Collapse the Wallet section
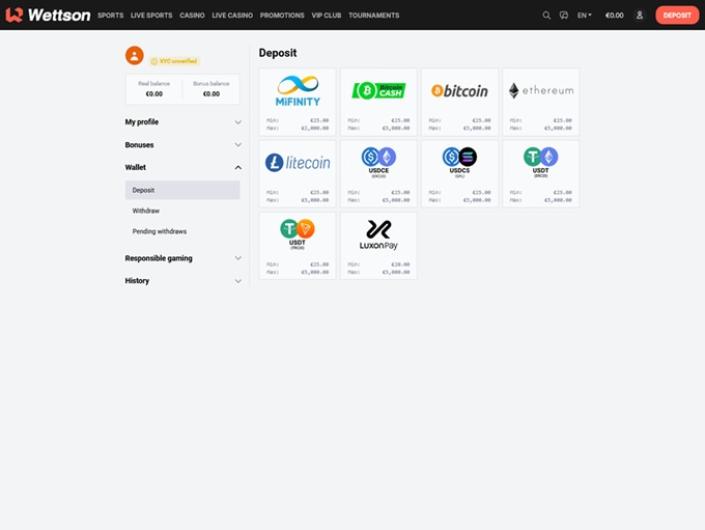 pyautogui.click(x=183, y=167)
